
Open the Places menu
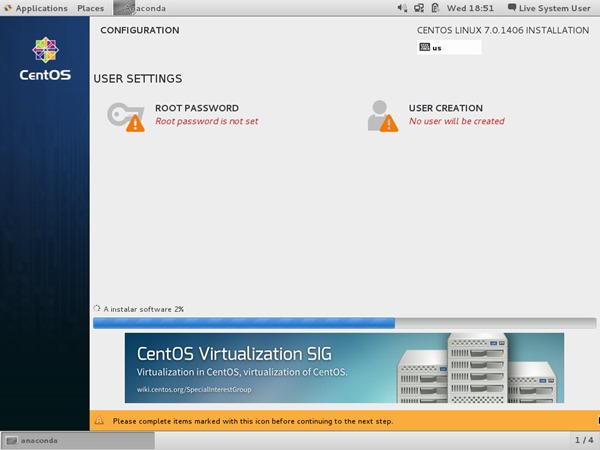tap(90, 8)
